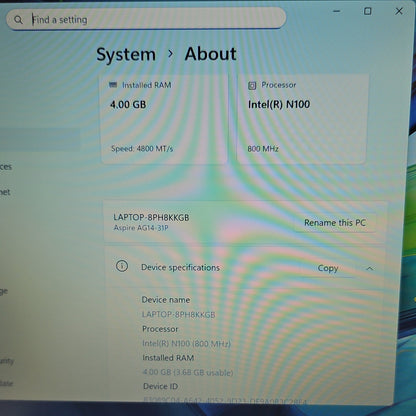Open the Intel(R) N100 Processor card
The width and height of the screenshot is (416, 416).
point(301,119)
